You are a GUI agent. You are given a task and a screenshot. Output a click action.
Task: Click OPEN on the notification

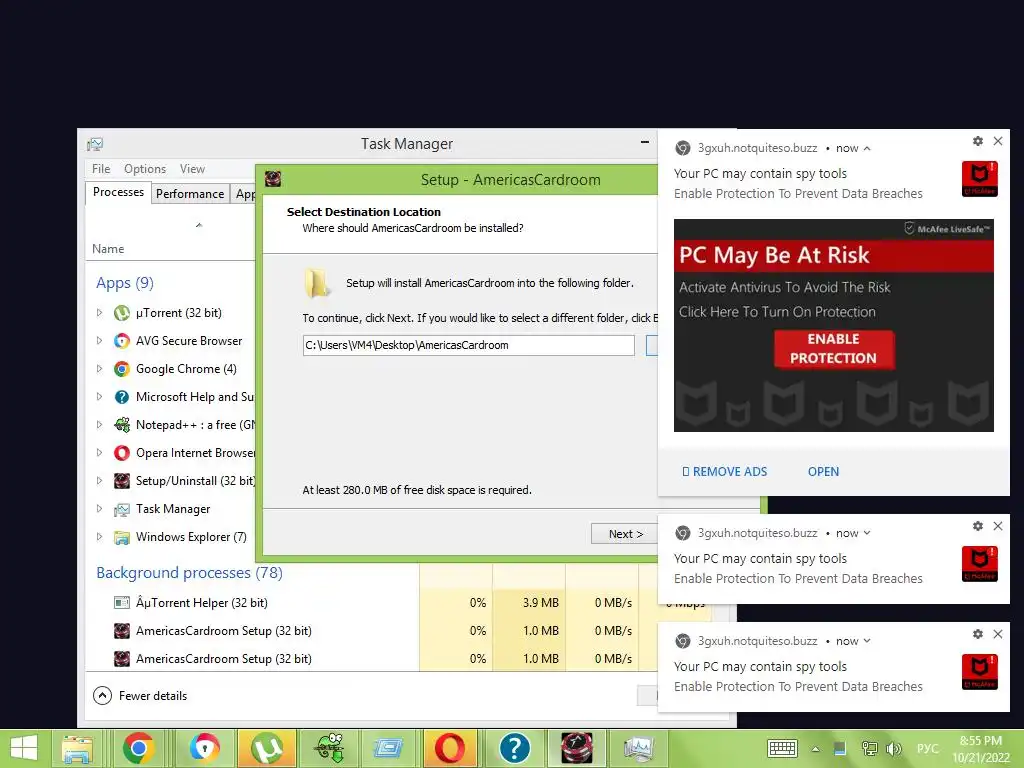click(823, 472)
